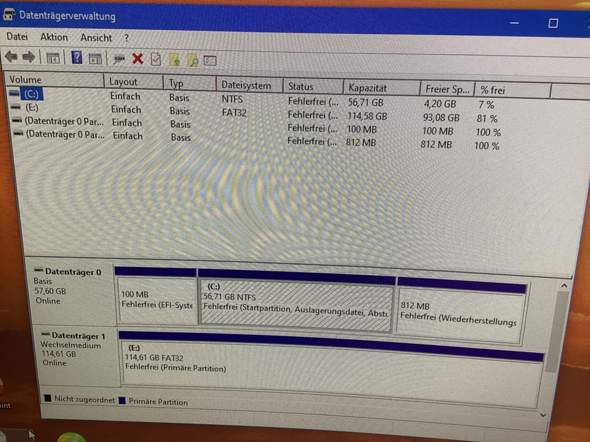This screenshot has height=442, width=590.
Task: Open help via blue question mark icon
Action: coord(76,58)
